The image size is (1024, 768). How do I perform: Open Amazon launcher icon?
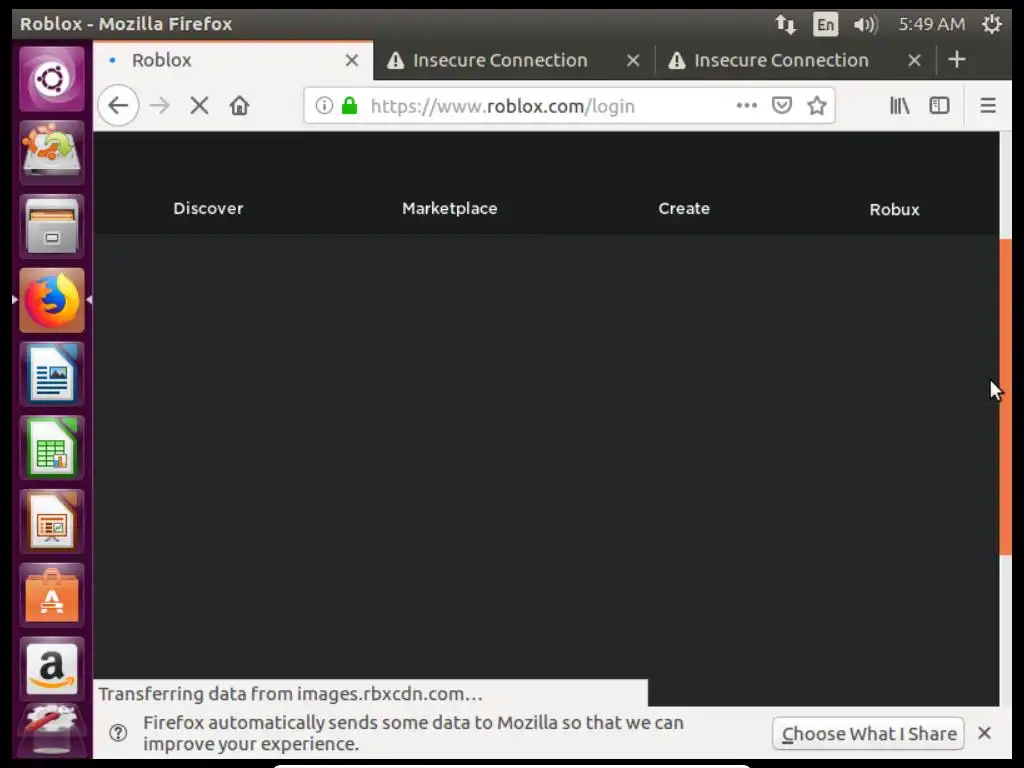coord(52,669)
